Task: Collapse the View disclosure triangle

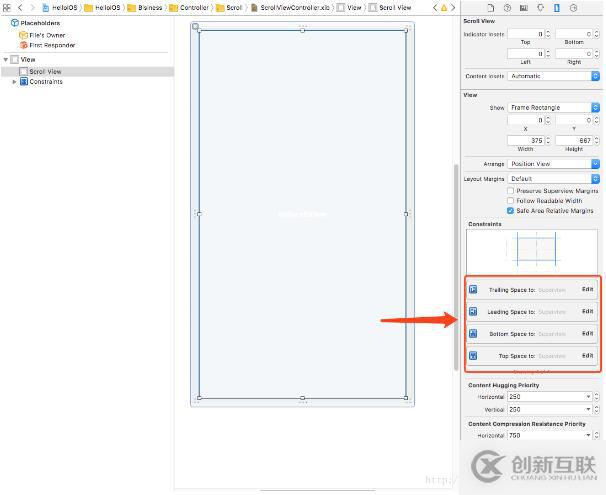Action: tap(5, 60)
